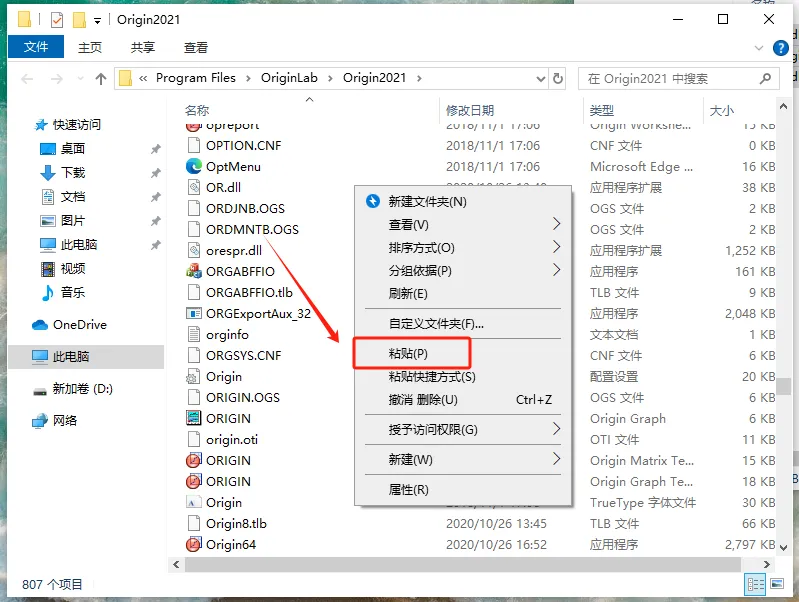799x602 pixels.
Task: Choose 粘贴(P) from context menu
Action: [463, 353]
